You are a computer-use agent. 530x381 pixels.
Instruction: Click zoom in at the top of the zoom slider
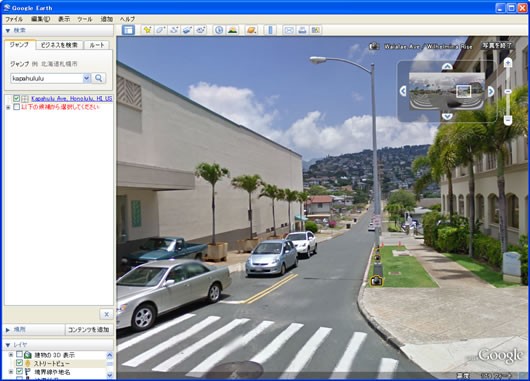coord(508,62)
